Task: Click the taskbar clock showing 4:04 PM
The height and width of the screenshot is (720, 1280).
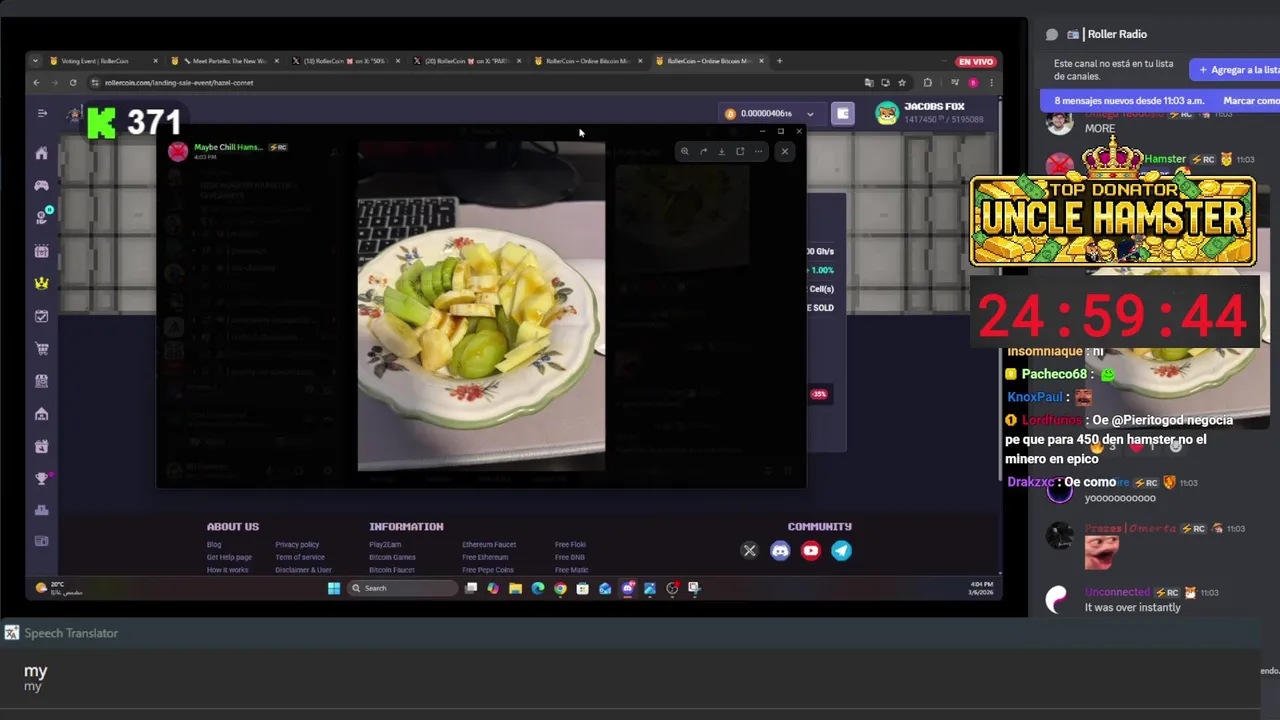Action: 981,587
